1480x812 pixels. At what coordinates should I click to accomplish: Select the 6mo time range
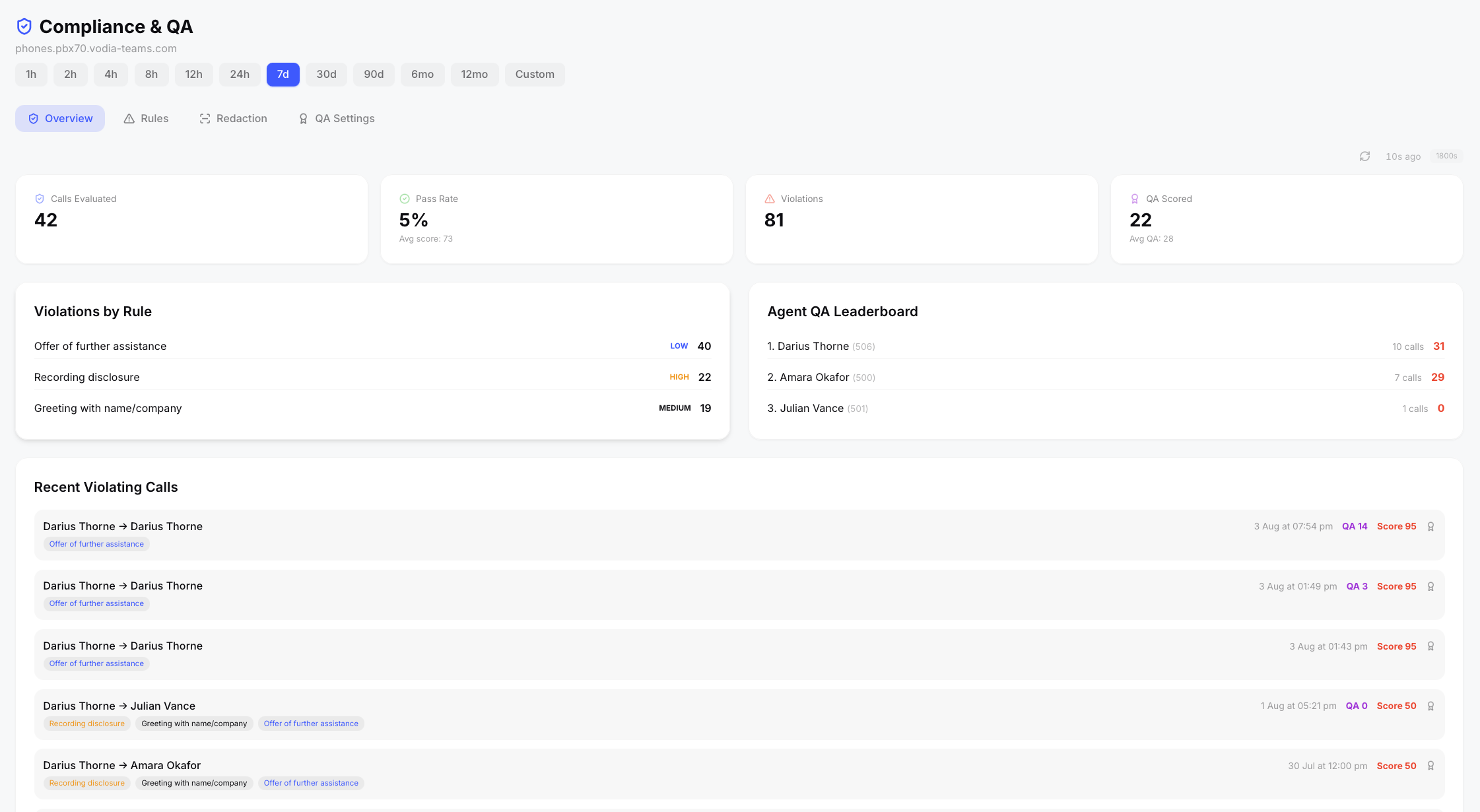click(422, 75)
